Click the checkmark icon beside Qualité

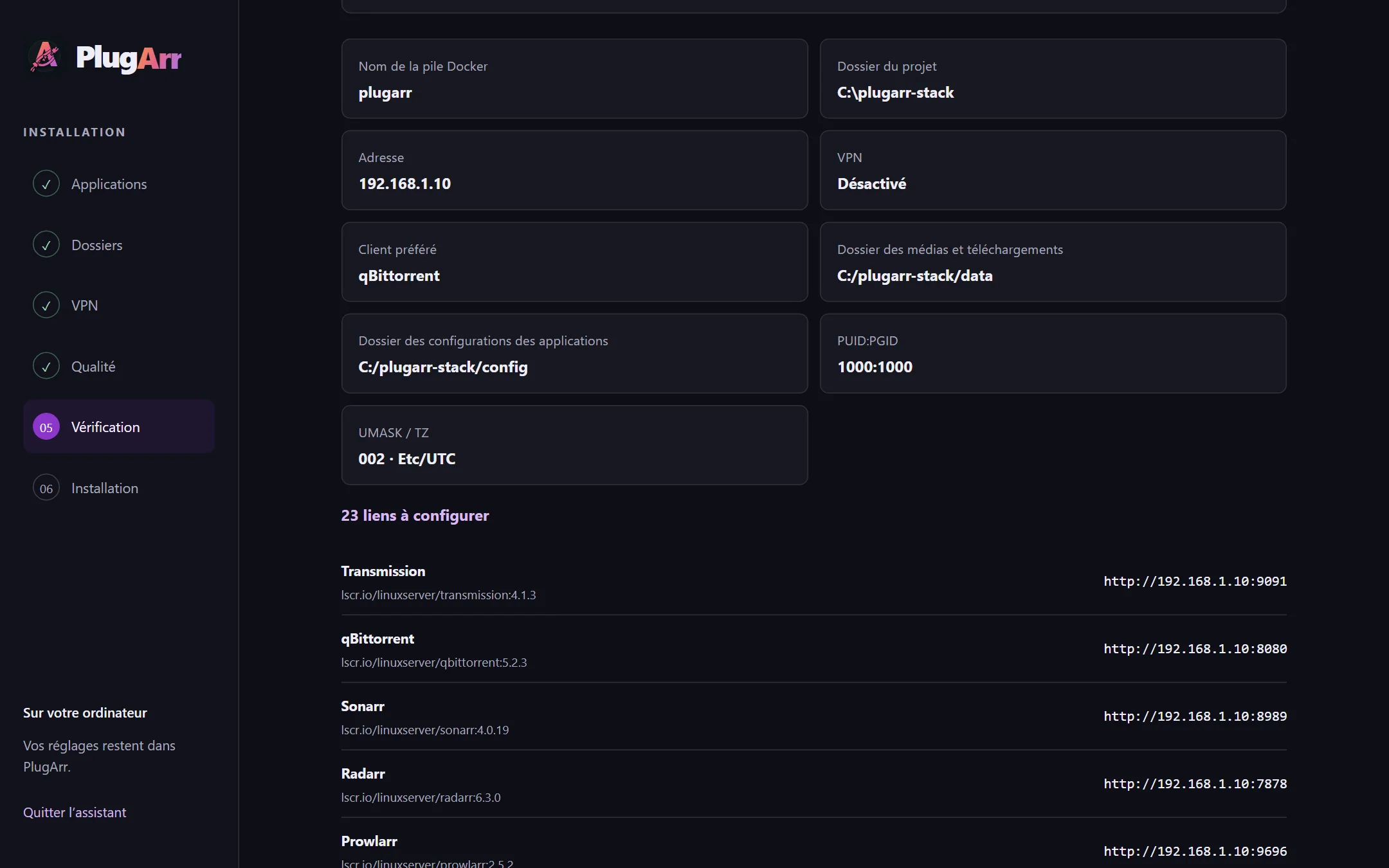pyautogui.click(x=46, y=366)
